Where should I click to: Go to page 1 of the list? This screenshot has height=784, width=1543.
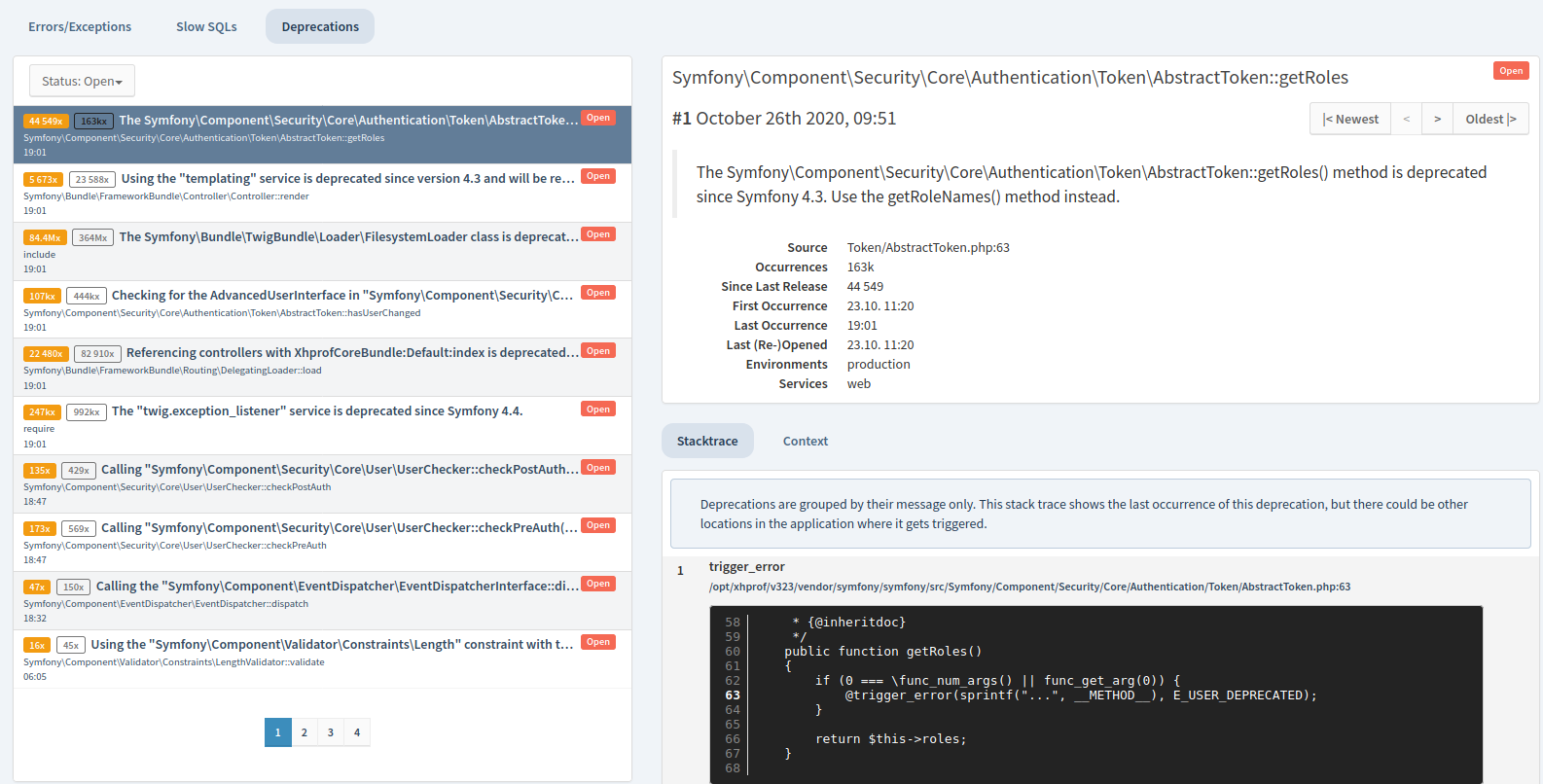click(277, 732)
